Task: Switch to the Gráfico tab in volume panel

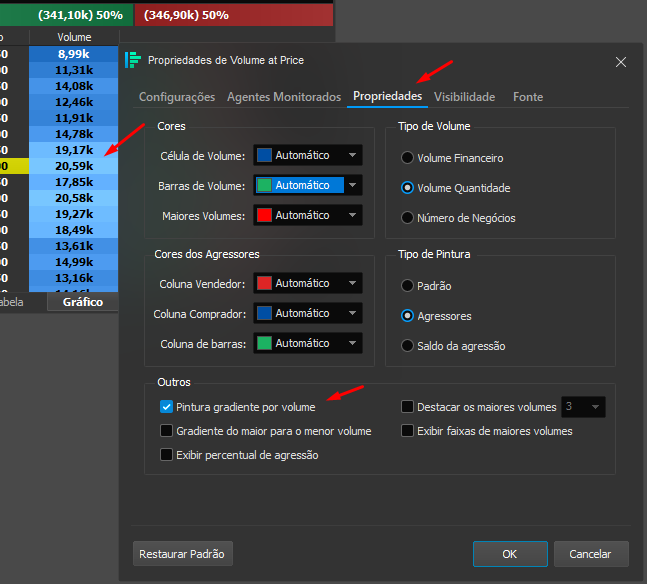Action: pos(83,302)
